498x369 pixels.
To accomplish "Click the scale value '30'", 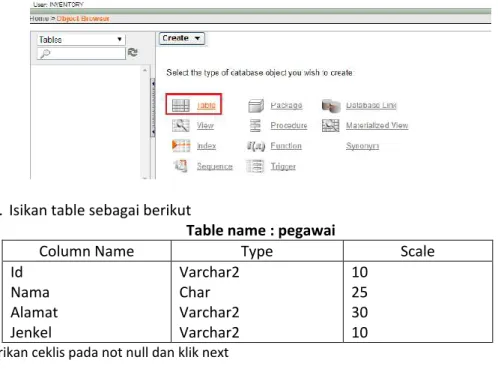I will click(360, 312).
